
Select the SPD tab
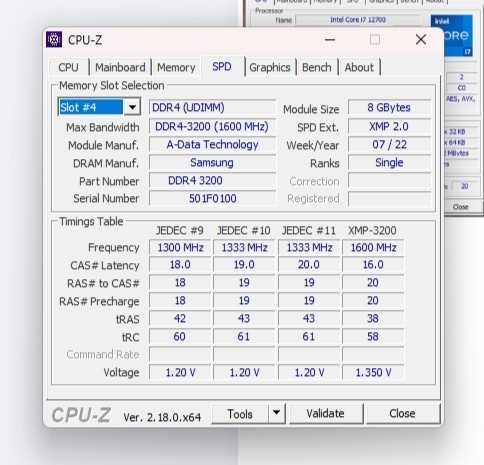[x=222, y=67]
